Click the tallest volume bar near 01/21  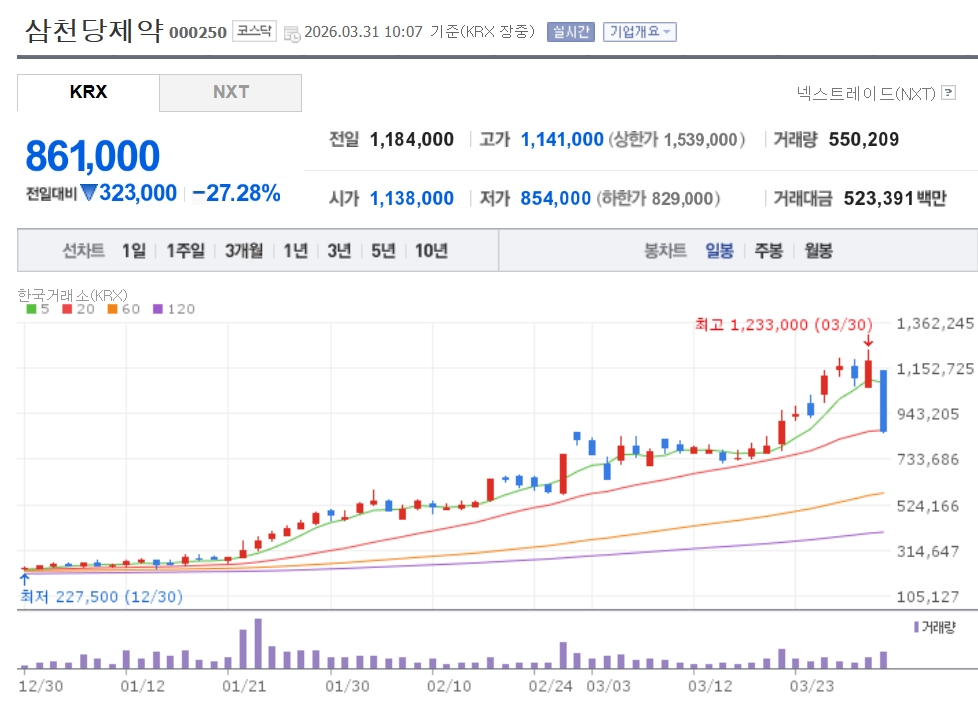point(258,643)
